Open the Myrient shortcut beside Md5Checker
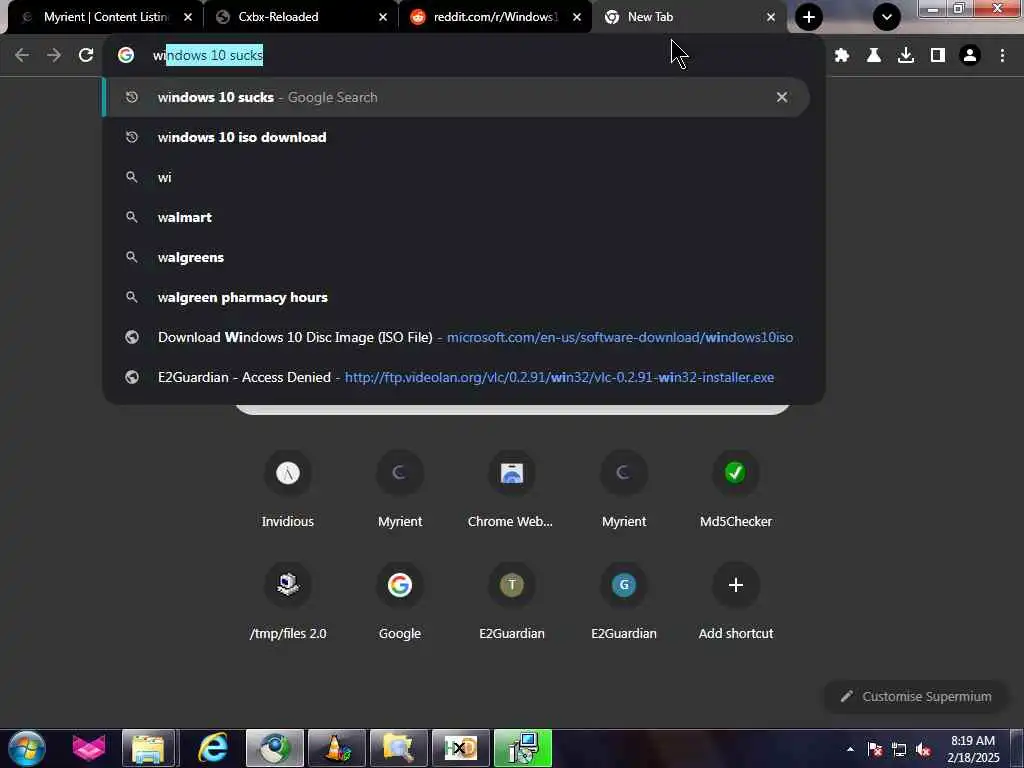 624,490
